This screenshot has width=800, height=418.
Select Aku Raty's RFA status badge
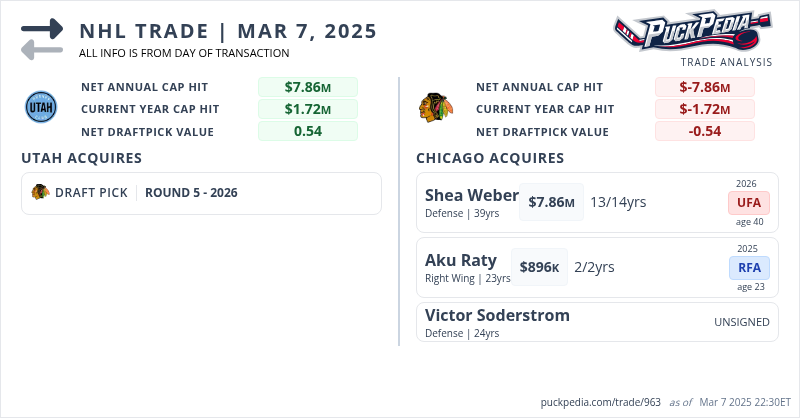(749, 267)
